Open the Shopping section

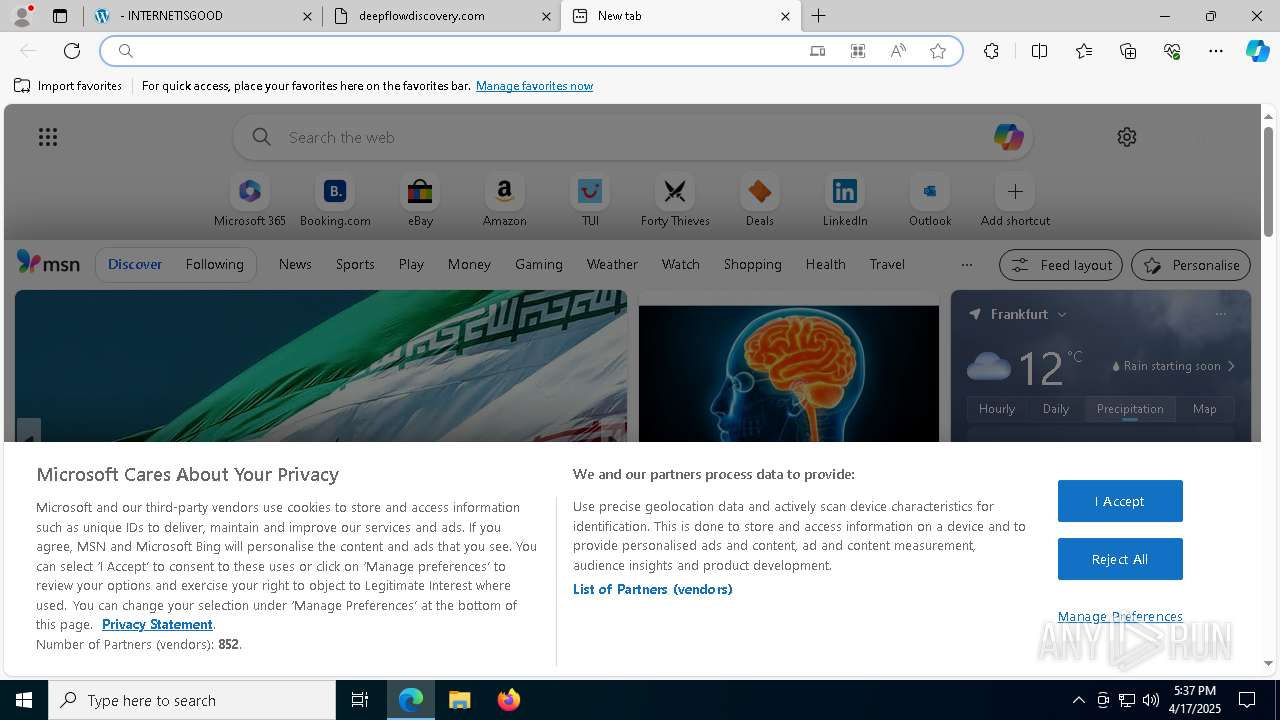(x=753, y=264)
